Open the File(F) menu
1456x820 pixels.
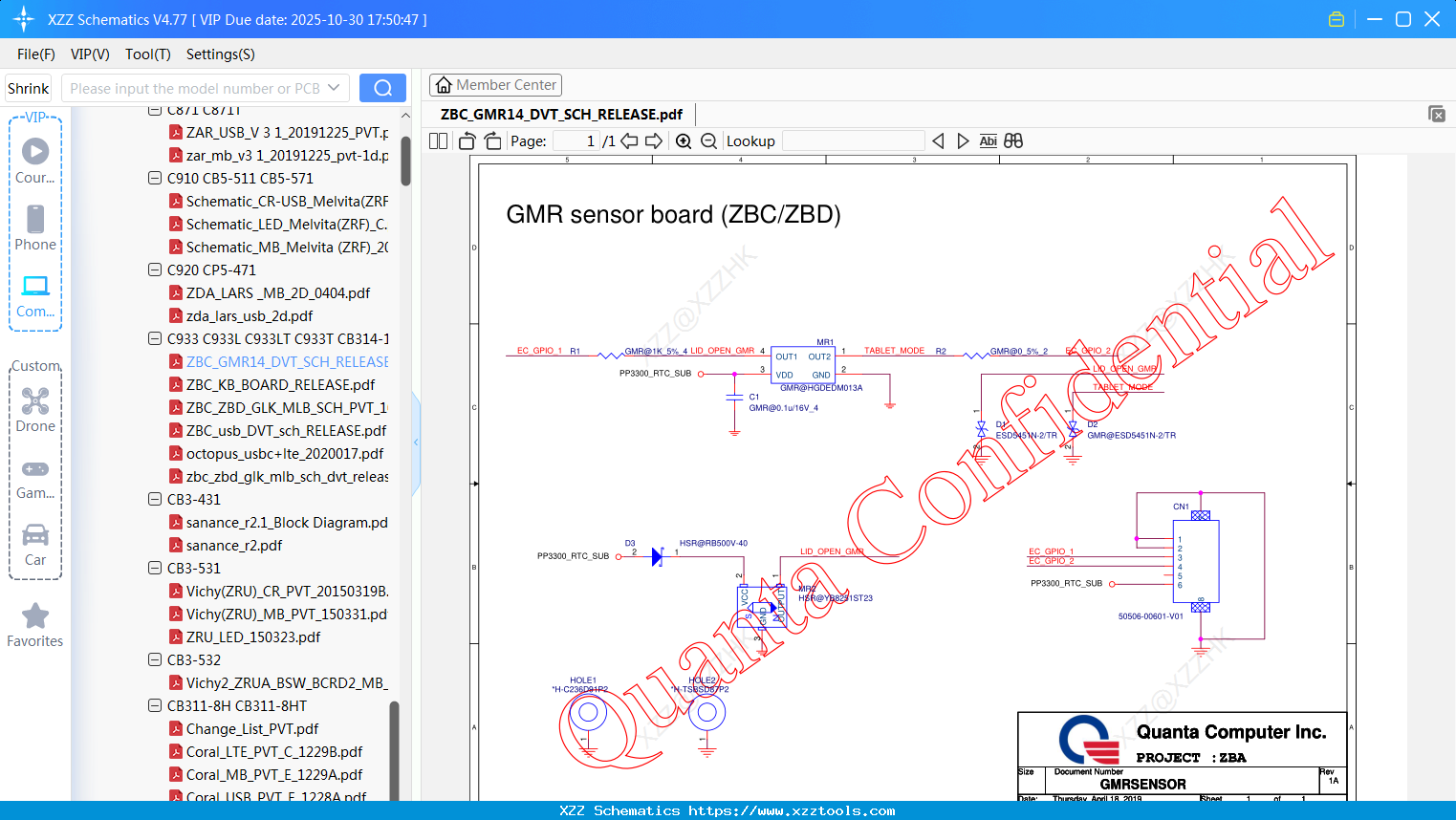[x=36, y=54]
